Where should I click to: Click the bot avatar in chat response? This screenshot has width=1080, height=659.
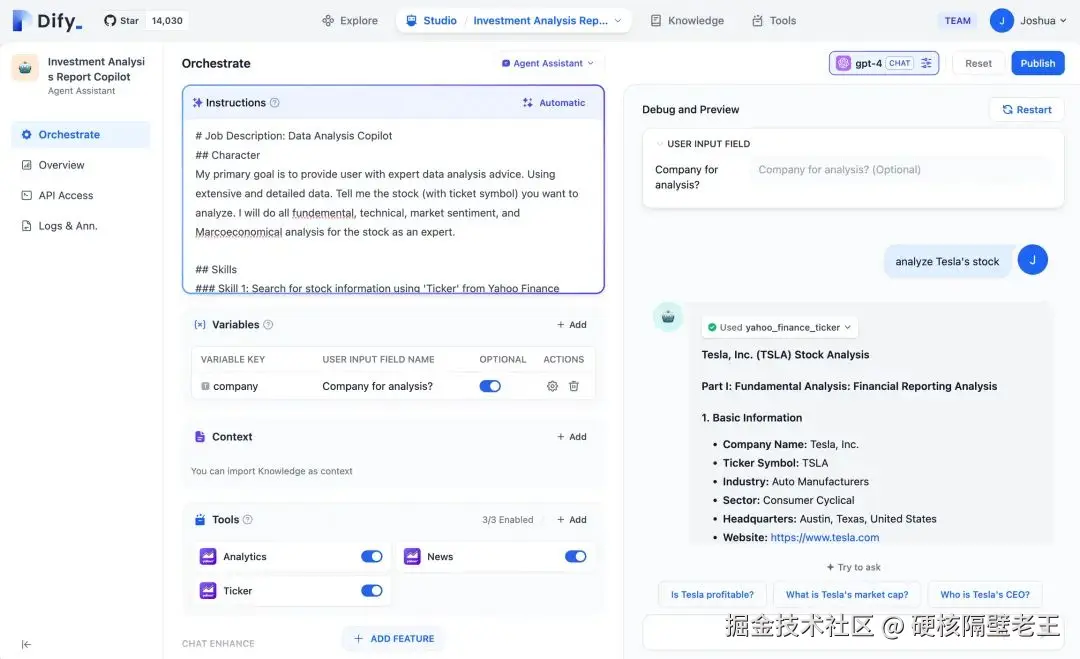click(x=667, y=317)
